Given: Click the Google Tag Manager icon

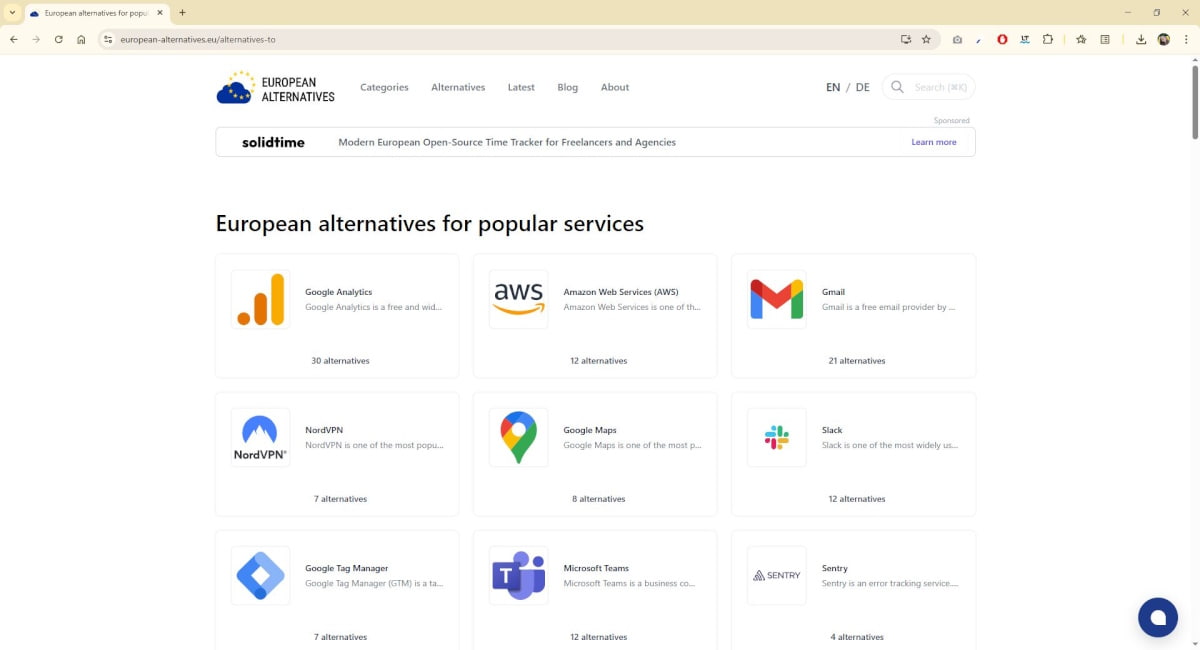Looking at the screenshot, I should [260, 575].
